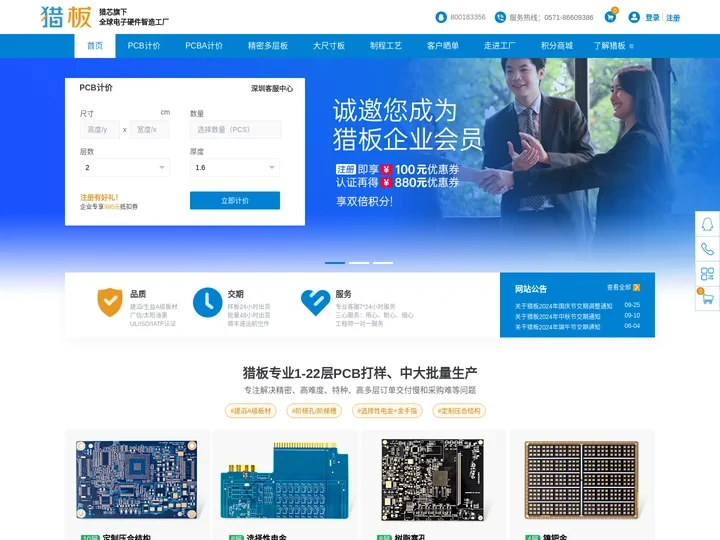Screen dimensions: 720x540
Task: Open 客户晒单 menu item
Action: 443,46
